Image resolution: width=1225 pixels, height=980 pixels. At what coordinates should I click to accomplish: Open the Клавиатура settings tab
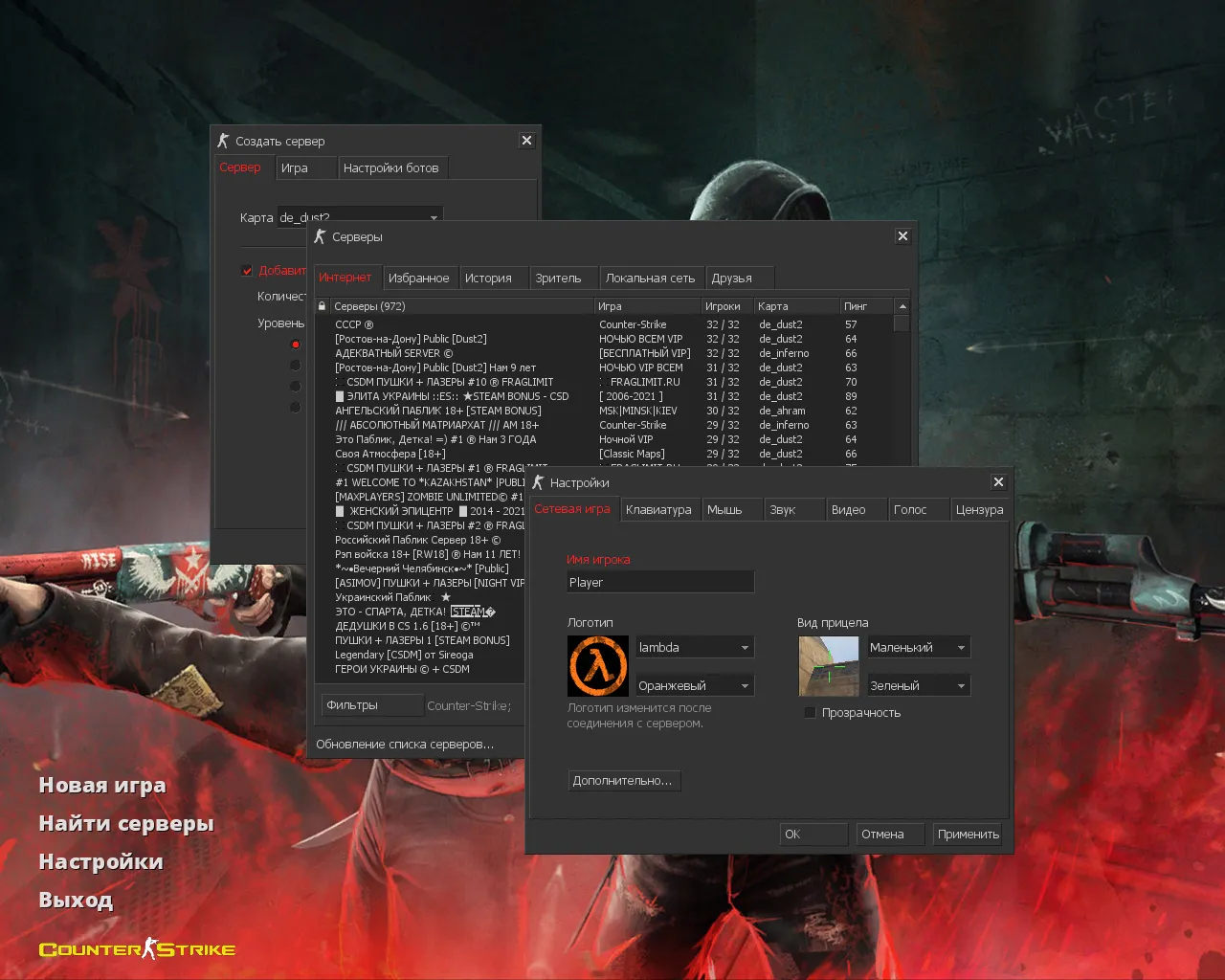(x=659, y=509)
